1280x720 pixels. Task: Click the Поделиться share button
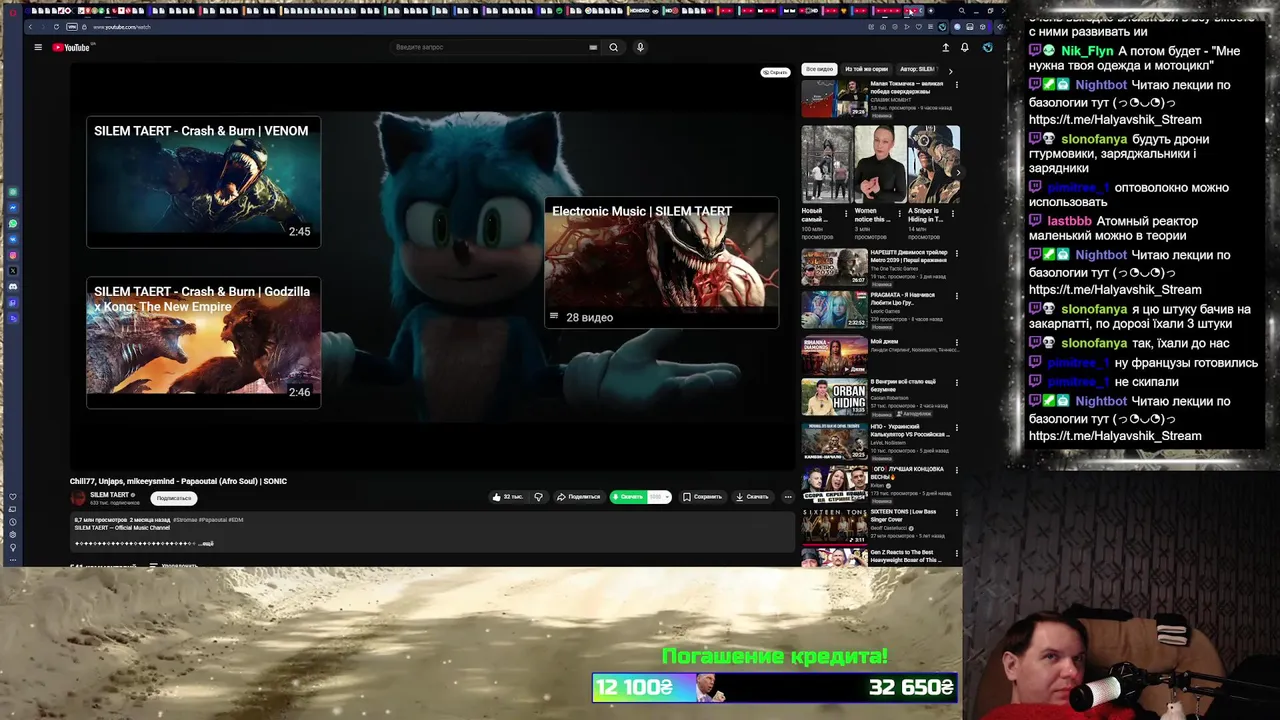coord(579,497)
